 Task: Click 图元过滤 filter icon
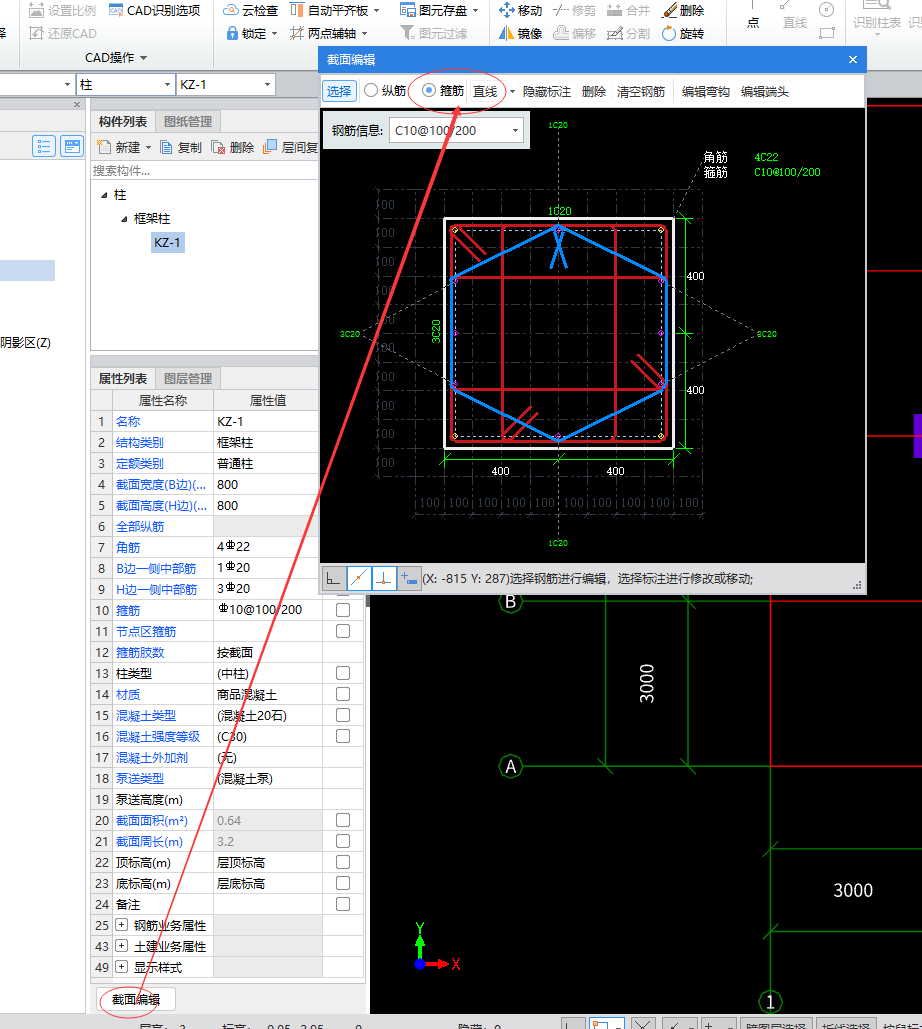pos(408,33)
